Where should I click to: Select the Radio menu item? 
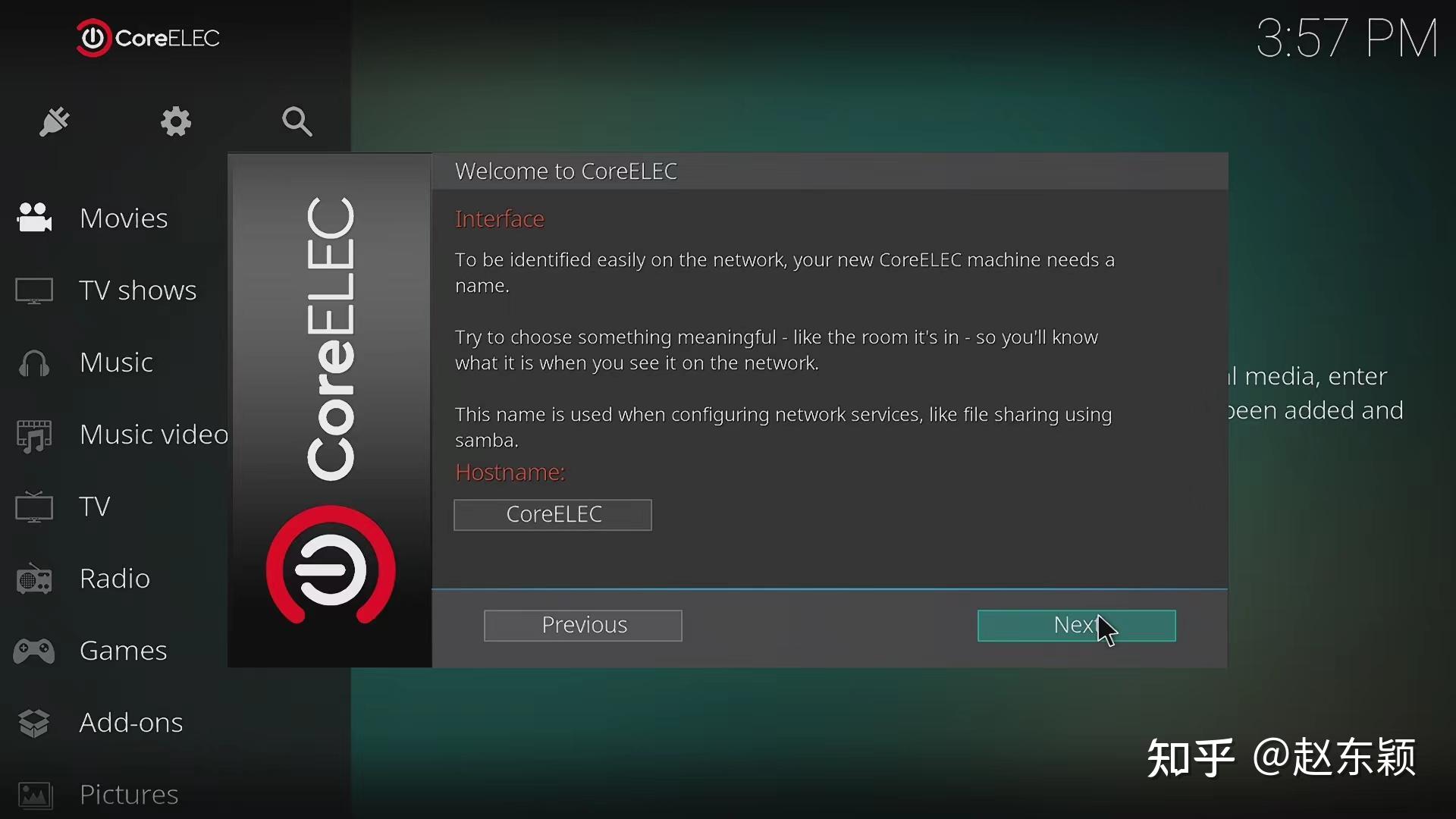tap(115, 579)
